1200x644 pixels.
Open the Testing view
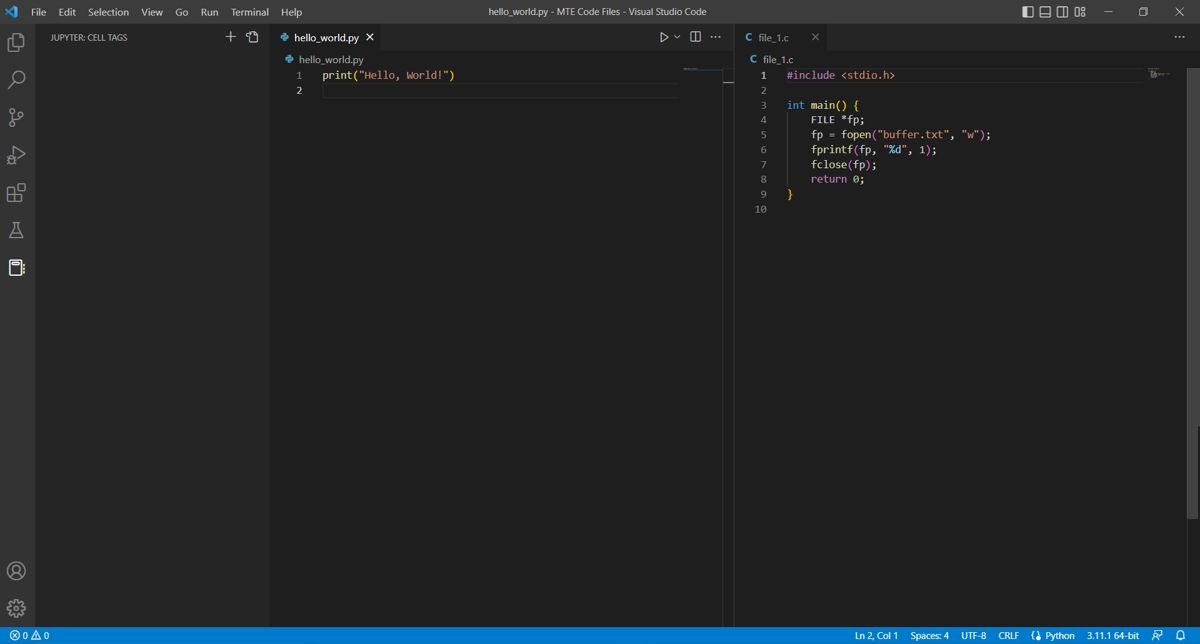16,230
